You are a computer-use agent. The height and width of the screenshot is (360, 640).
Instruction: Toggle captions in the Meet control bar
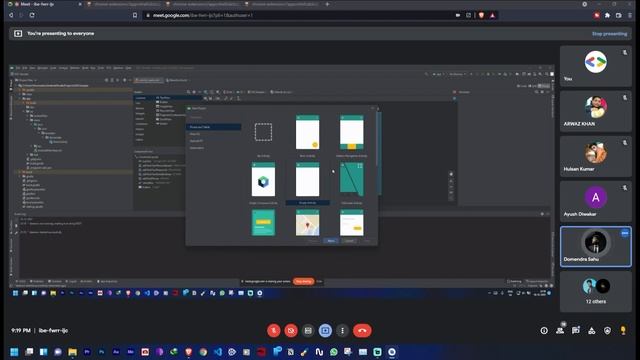[308, 331]
